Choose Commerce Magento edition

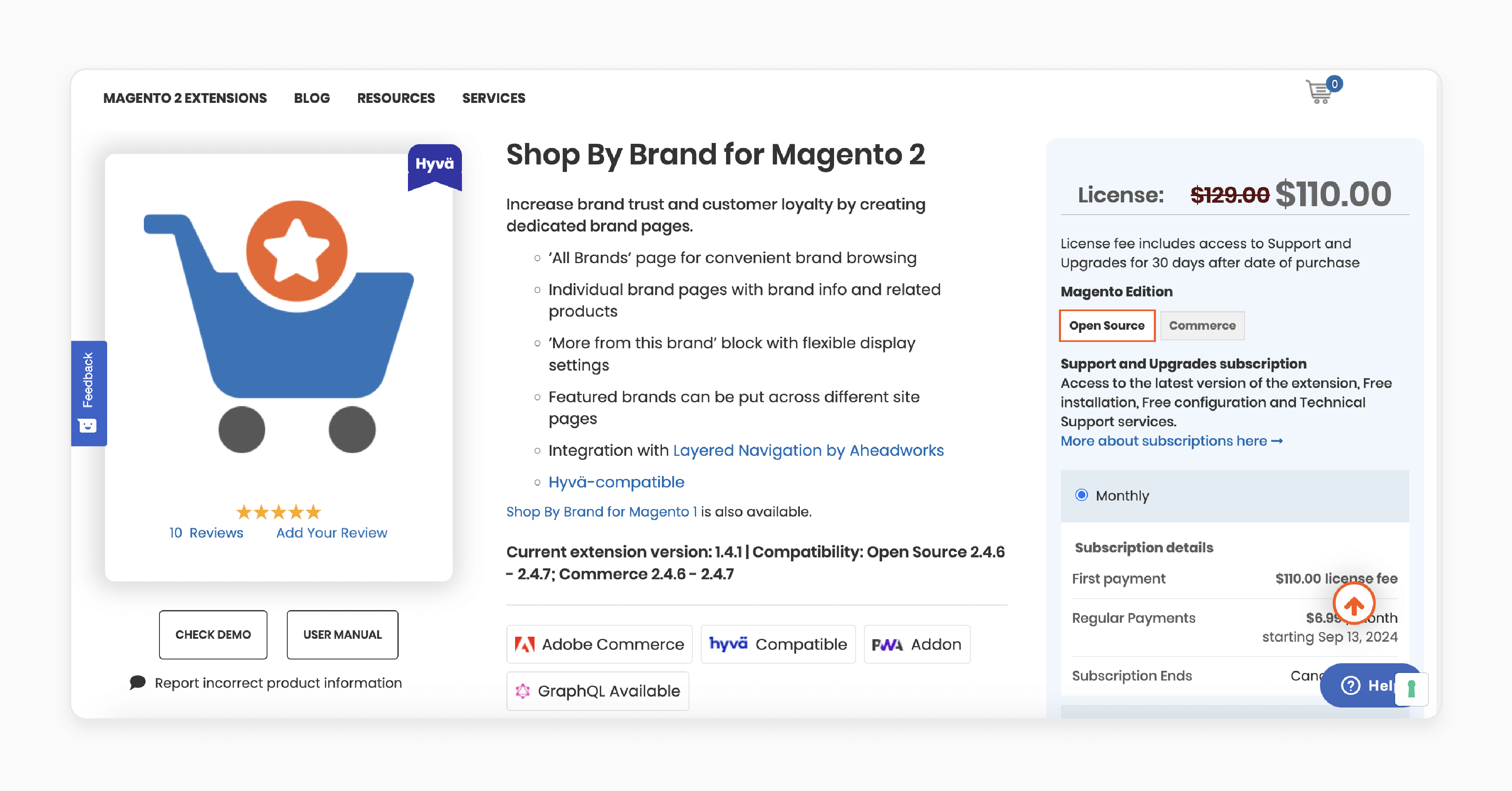(1202, 326)
